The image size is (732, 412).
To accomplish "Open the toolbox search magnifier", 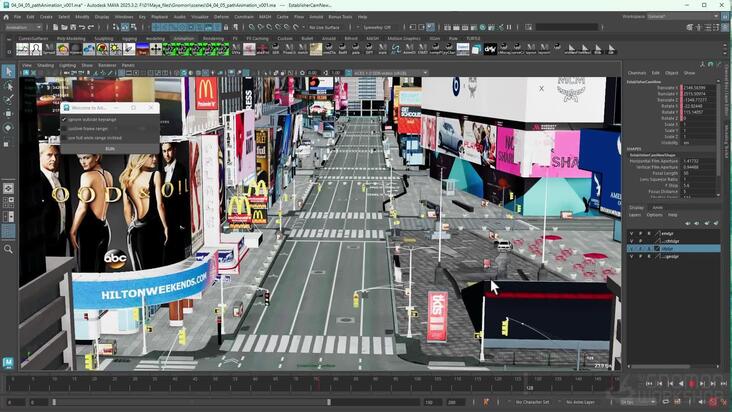I will (x=8, y=249).
